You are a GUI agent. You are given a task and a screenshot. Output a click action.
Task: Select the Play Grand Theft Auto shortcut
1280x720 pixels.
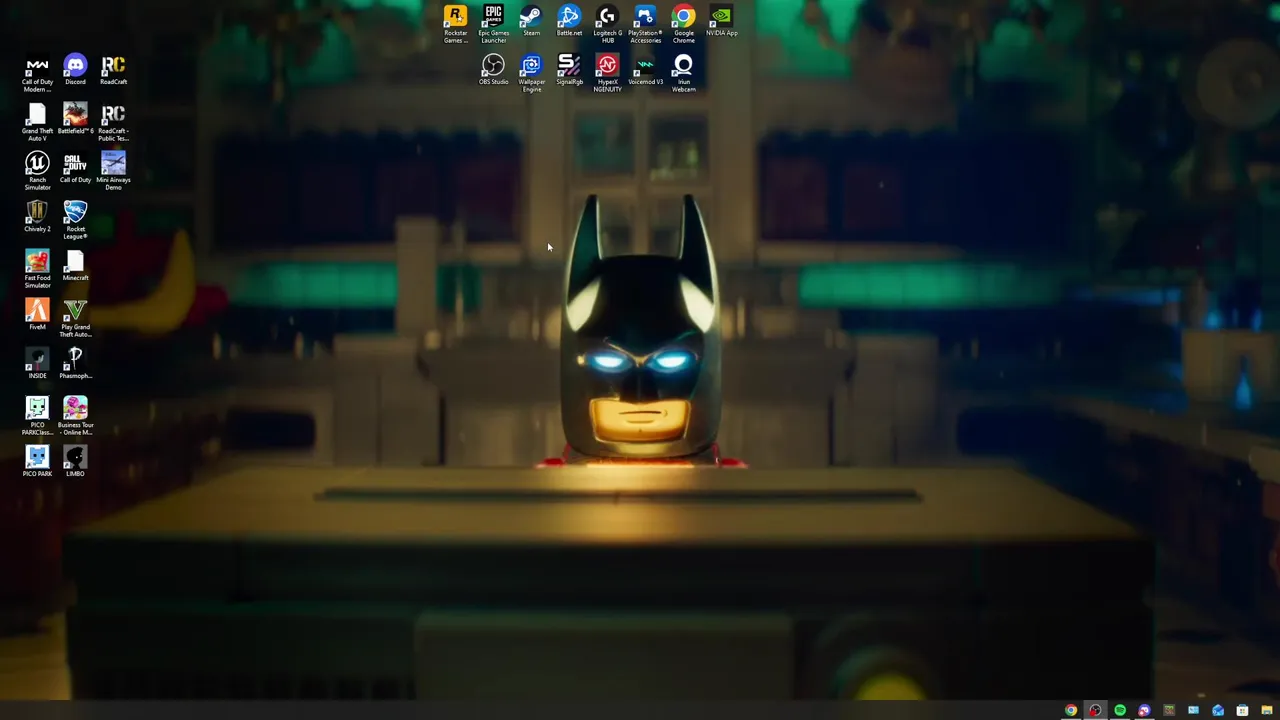click(75, 318)
